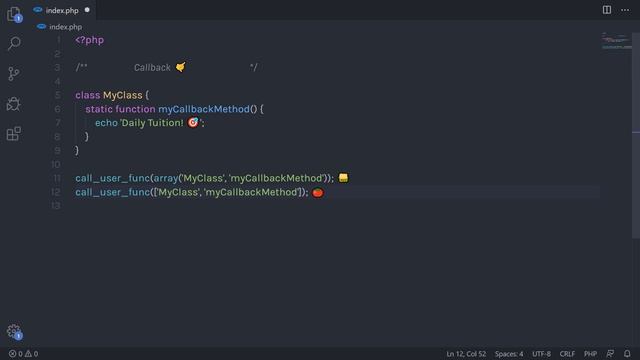The height and width of the screenshot is (360, 640).
Task: Open Source Control view
Action: click(14, 73)
